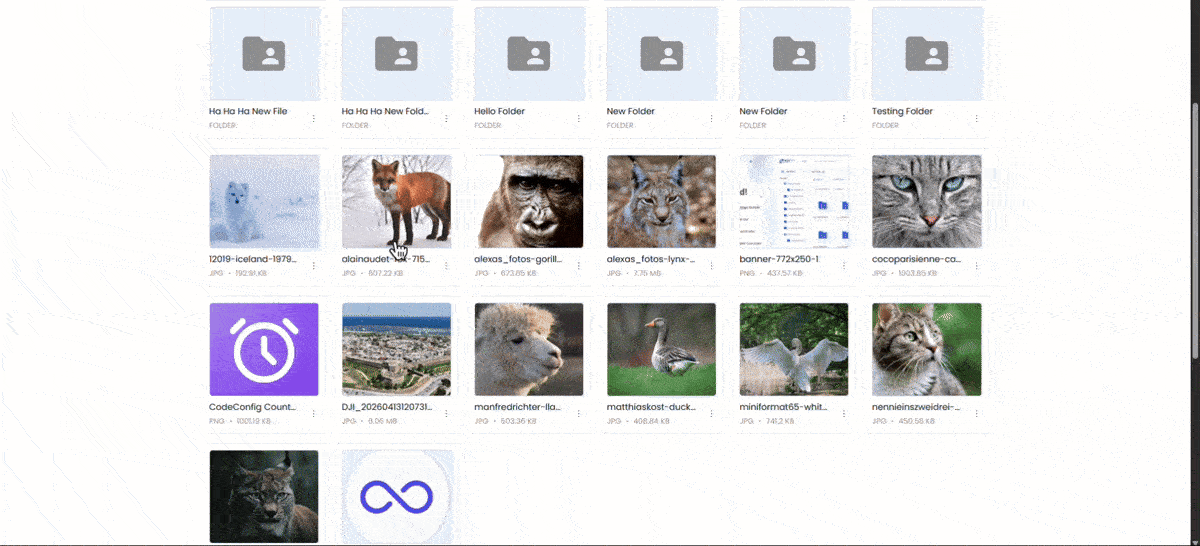Image resolution: width=1200 pixels, height=546 pixels.
Task: Click the file name alexas_fotos-gorill...
Action: coord(518,259)
